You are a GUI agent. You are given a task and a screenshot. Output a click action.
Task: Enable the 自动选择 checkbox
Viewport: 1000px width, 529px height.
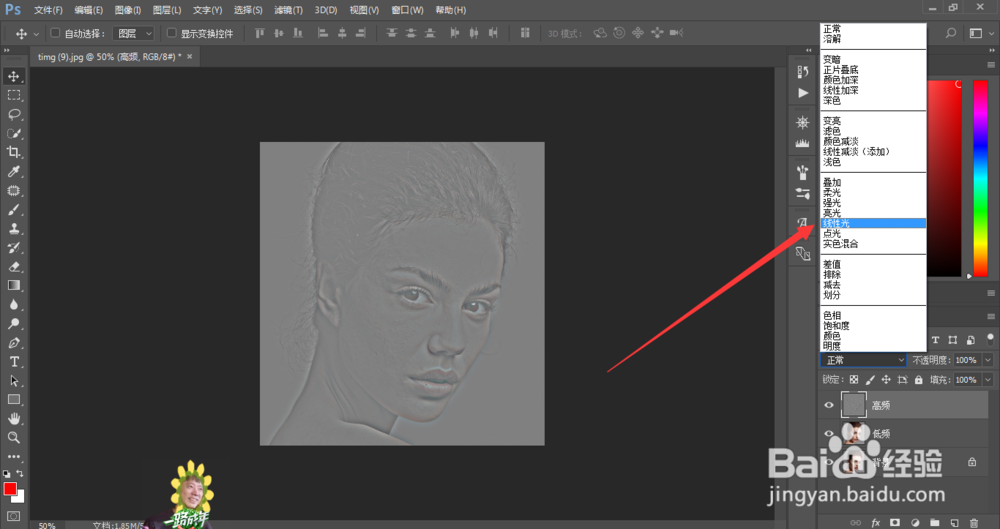pos(55,33)
